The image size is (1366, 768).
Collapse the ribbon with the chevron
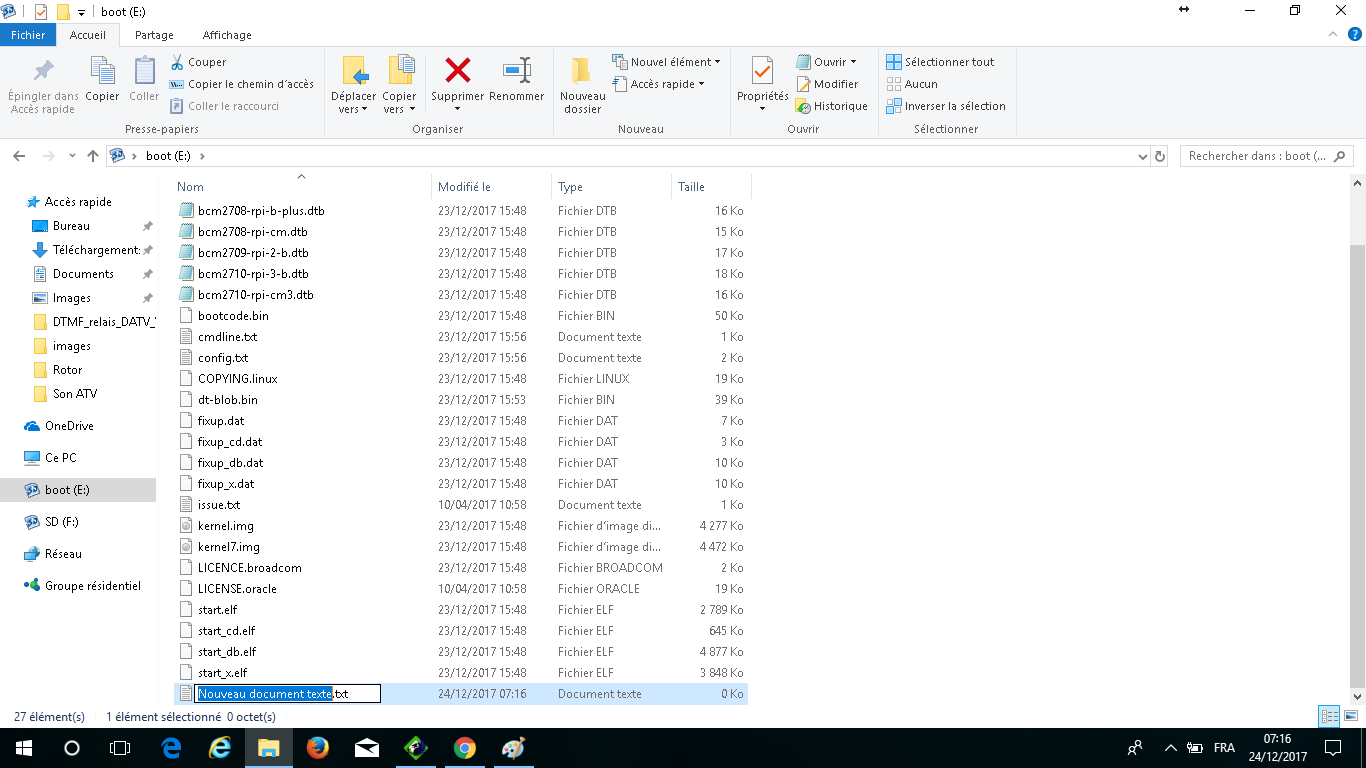point(1331,35)
